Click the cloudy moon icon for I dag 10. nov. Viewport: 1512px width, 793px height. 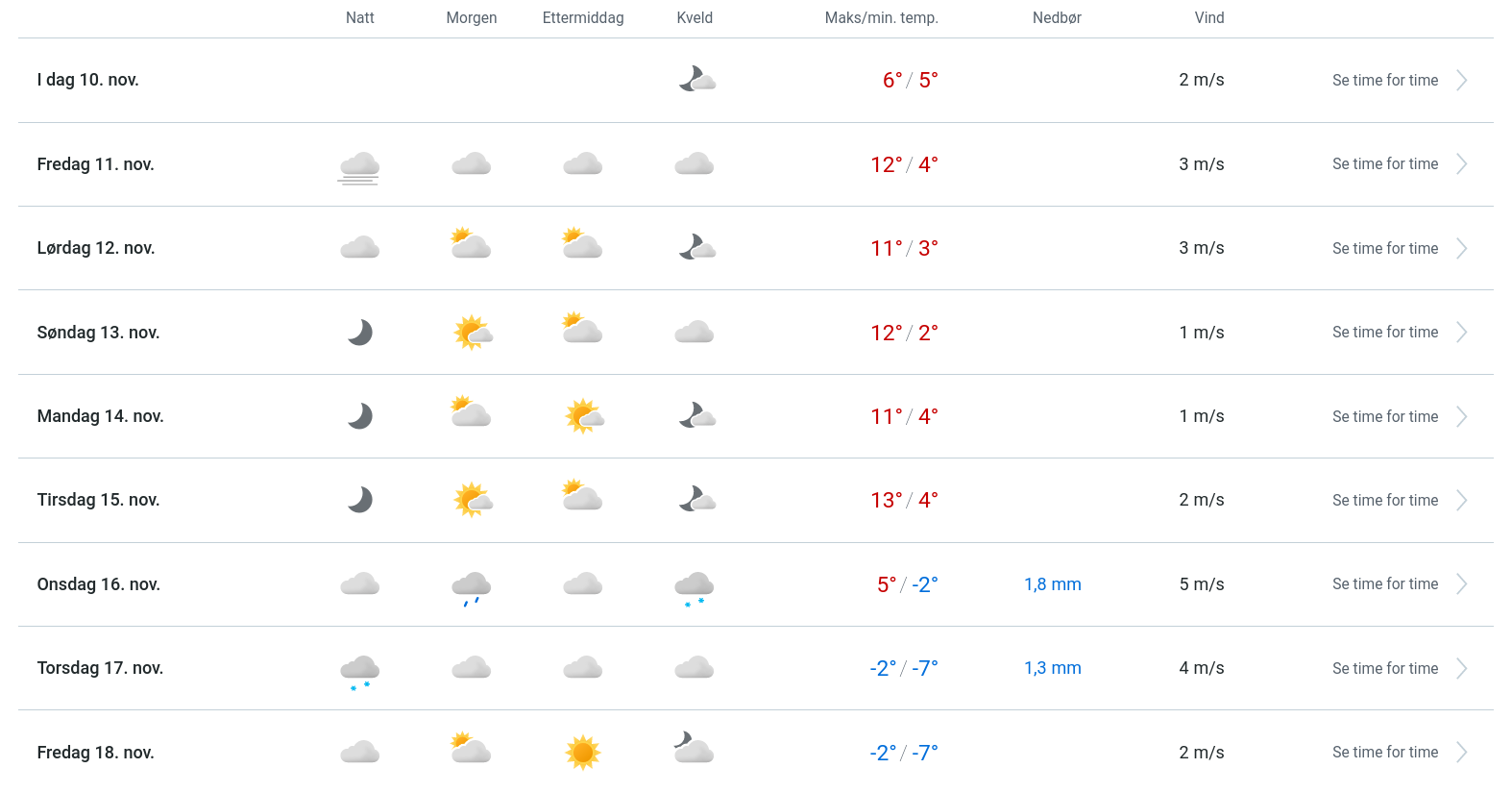(x=696, y=80)
